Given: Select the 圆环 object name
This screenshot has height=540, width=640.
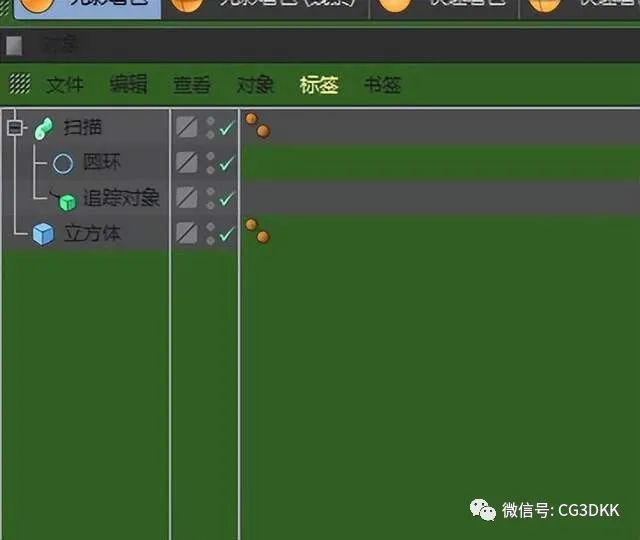Looking at the screenshot, I should click(x=102, y=162).
